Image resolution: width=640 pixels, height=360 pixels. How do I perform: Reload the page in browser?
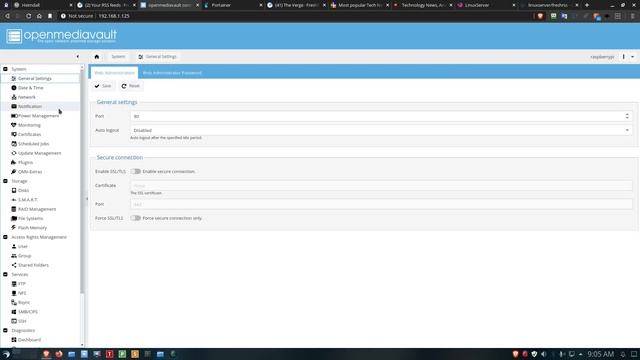tap(29, 16)
